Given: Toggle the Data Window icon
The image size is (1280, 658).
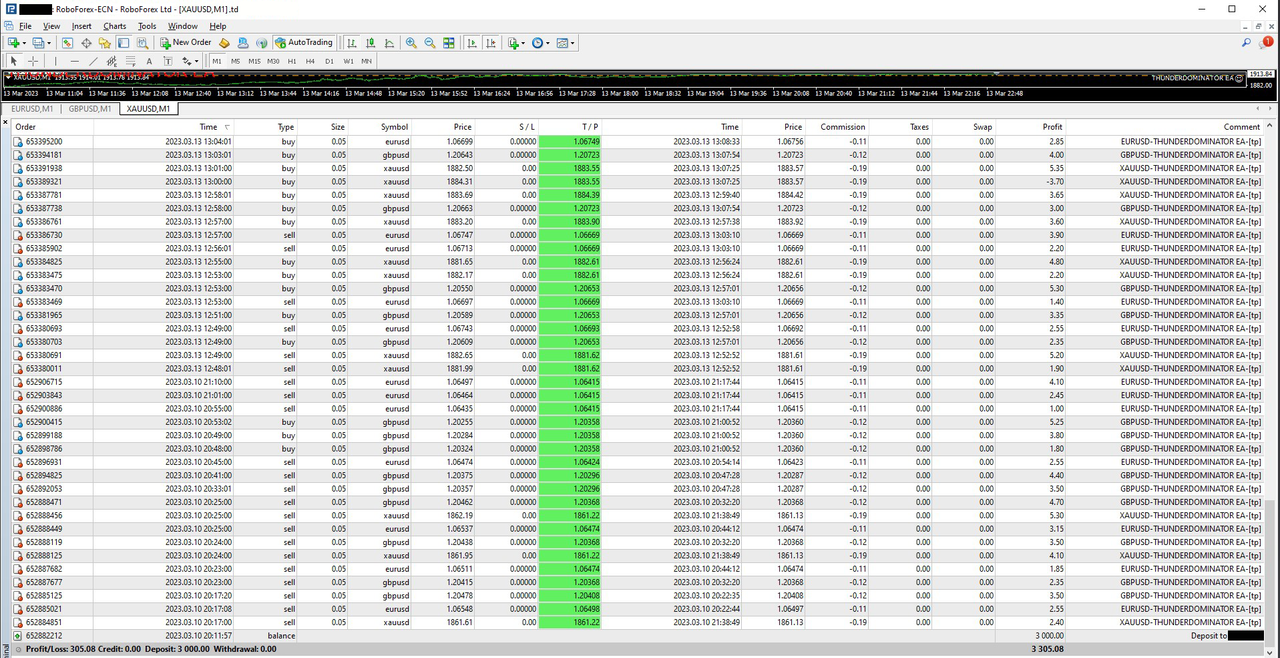Looking at the screenshot, I should click(x=86, y=43).
